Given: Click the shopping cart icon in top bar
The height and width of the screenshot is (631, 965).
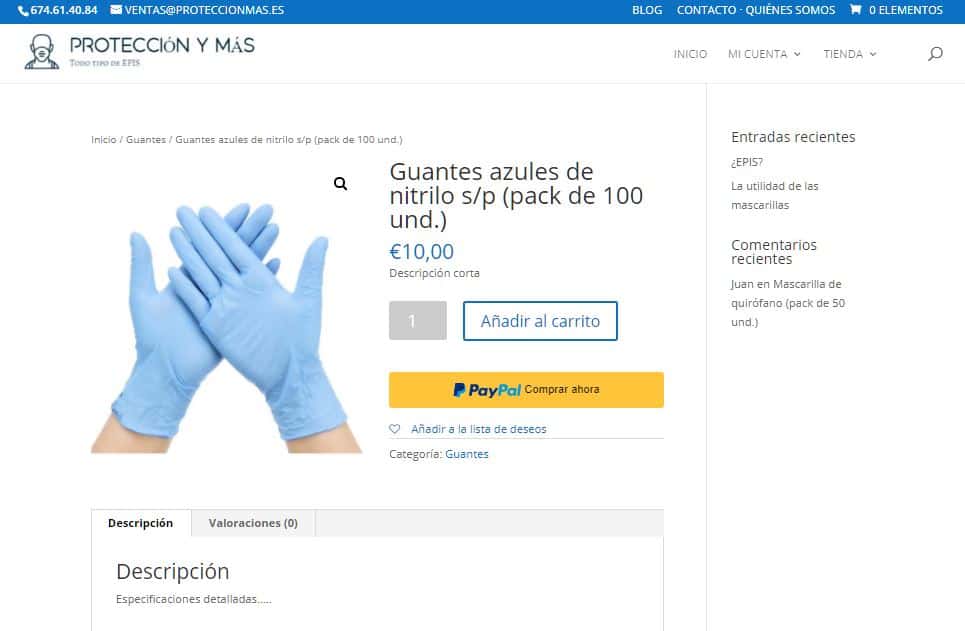Looking at the screenshot, I should tap(855, 10).
